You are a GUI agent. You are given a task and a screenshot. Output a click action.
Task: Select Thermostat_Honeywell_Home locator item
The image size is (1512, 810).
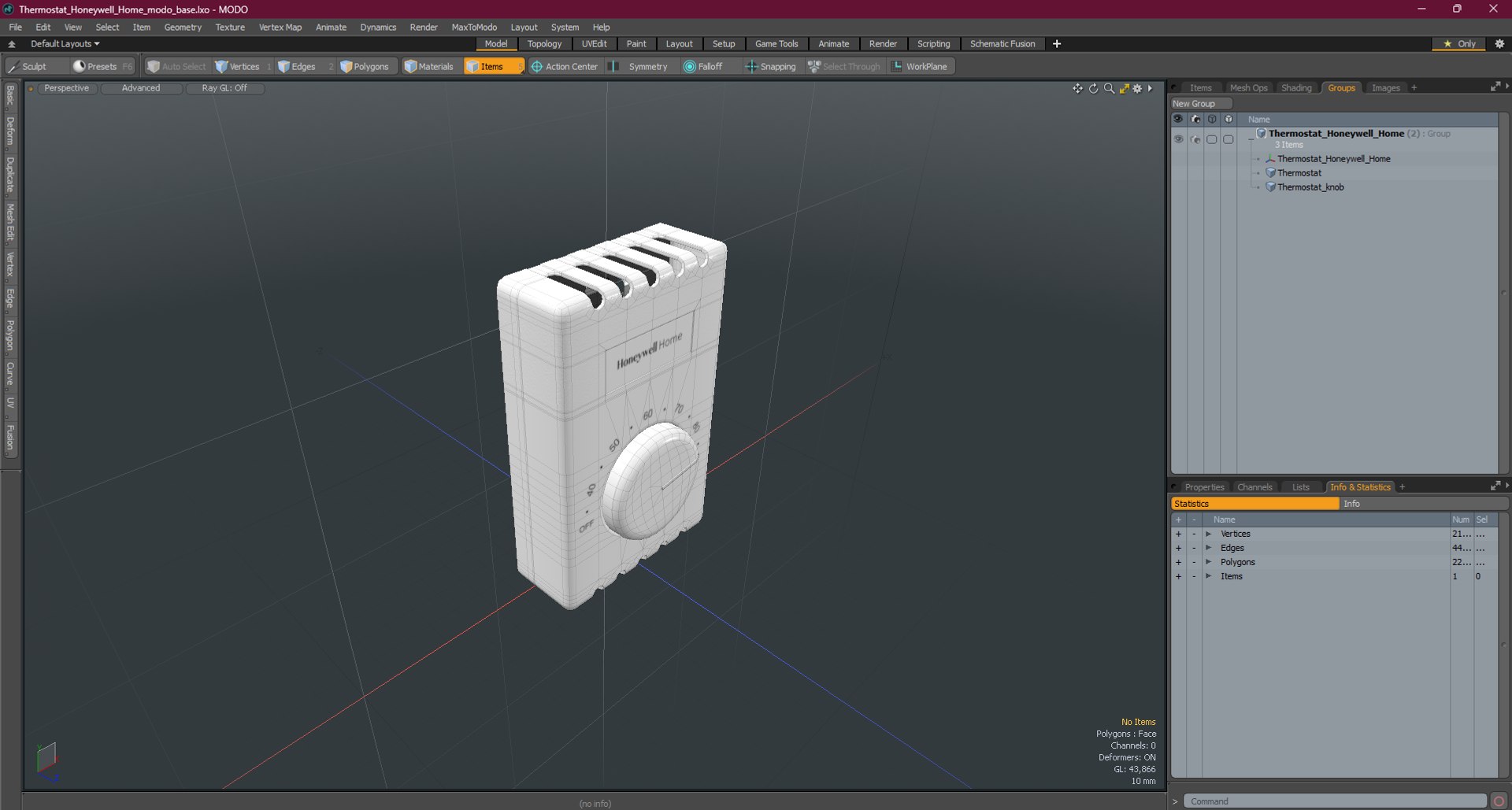(x=1334, y=159)
